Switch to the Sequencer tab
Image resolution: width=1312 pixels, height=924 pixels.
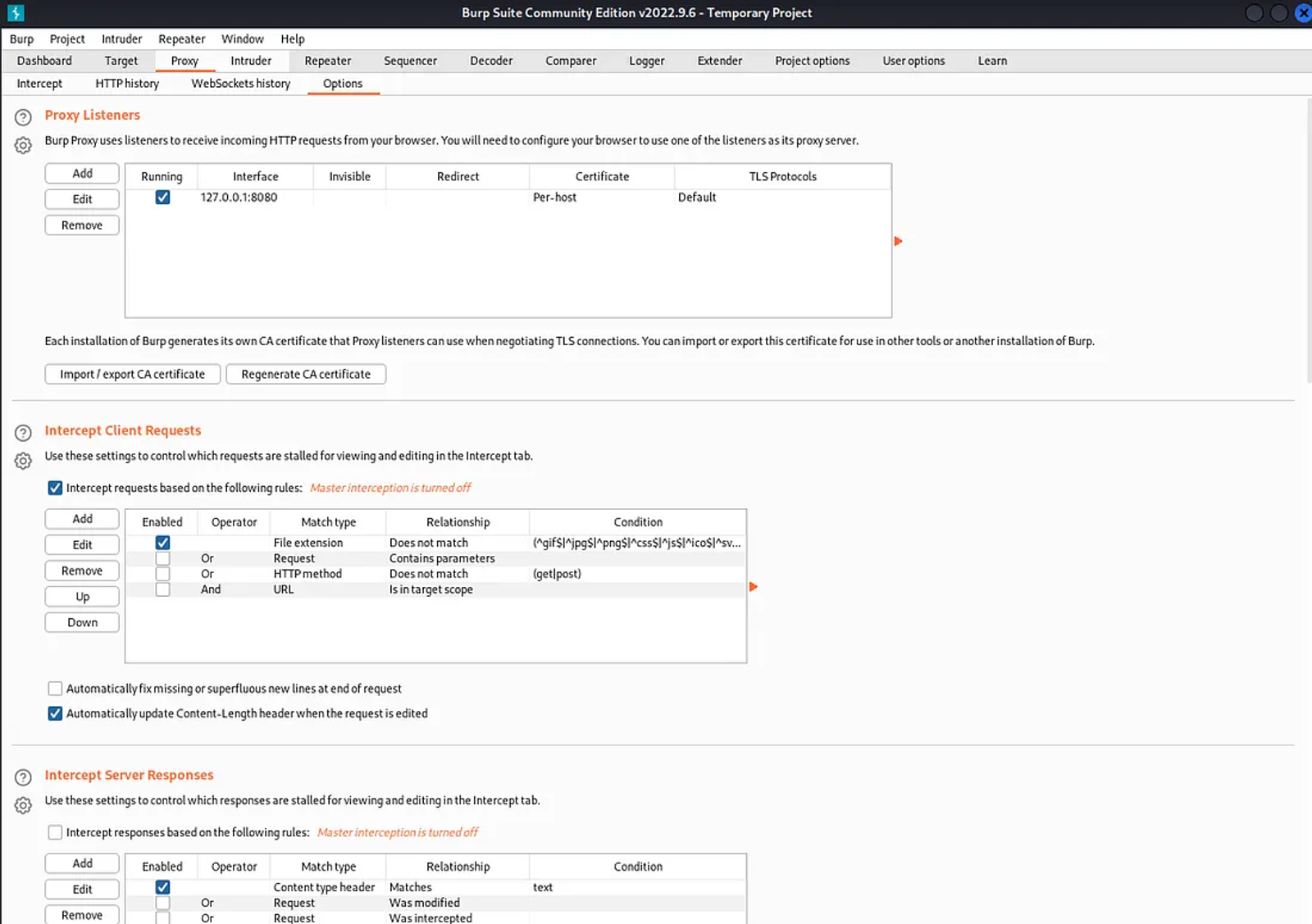pos(410,61)
